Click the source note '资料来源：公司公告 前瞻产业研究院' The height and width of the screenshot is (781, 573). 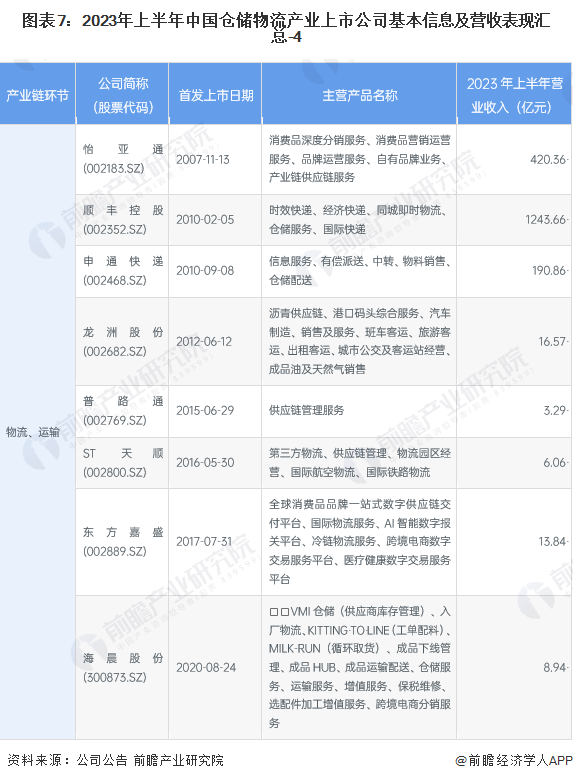(115, 761)
